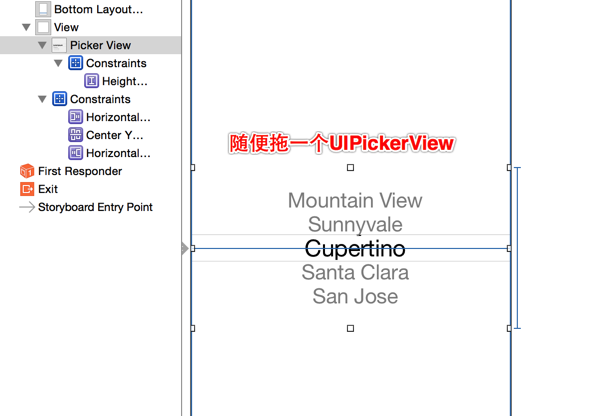Select the Picker View label in outline
This screenshot has height=416, width=605.
pyautogui.click(x=100, y=45)
